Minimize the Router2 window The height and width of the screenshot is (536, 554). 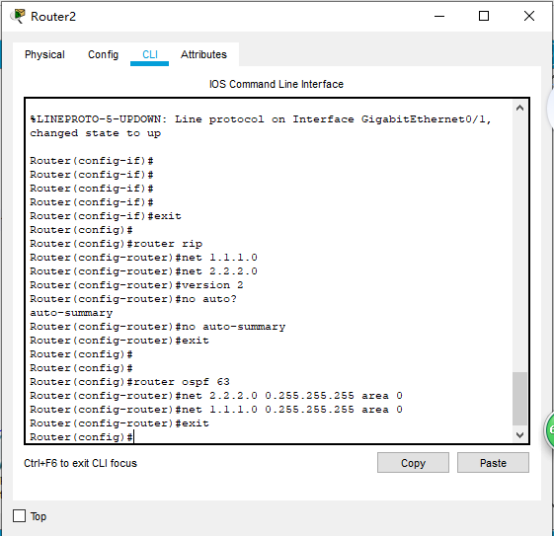click(439, 16)
